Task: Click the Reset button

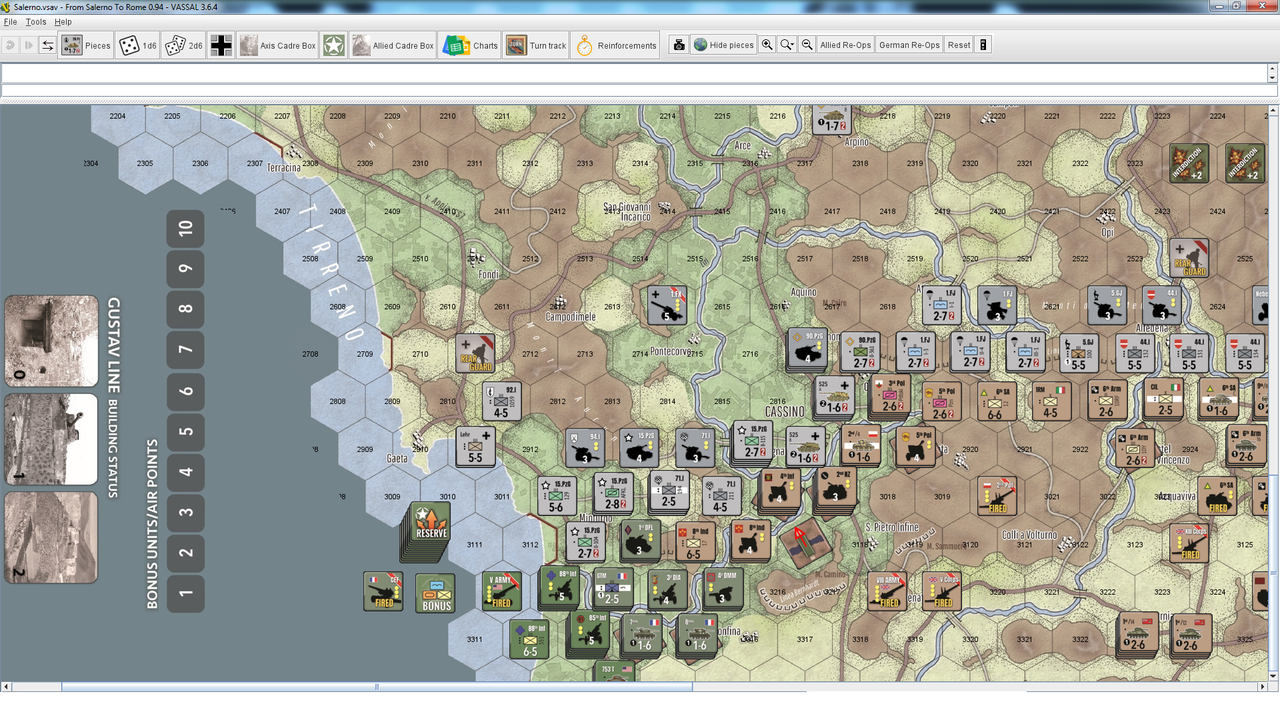Action: [x=959, y=45]
